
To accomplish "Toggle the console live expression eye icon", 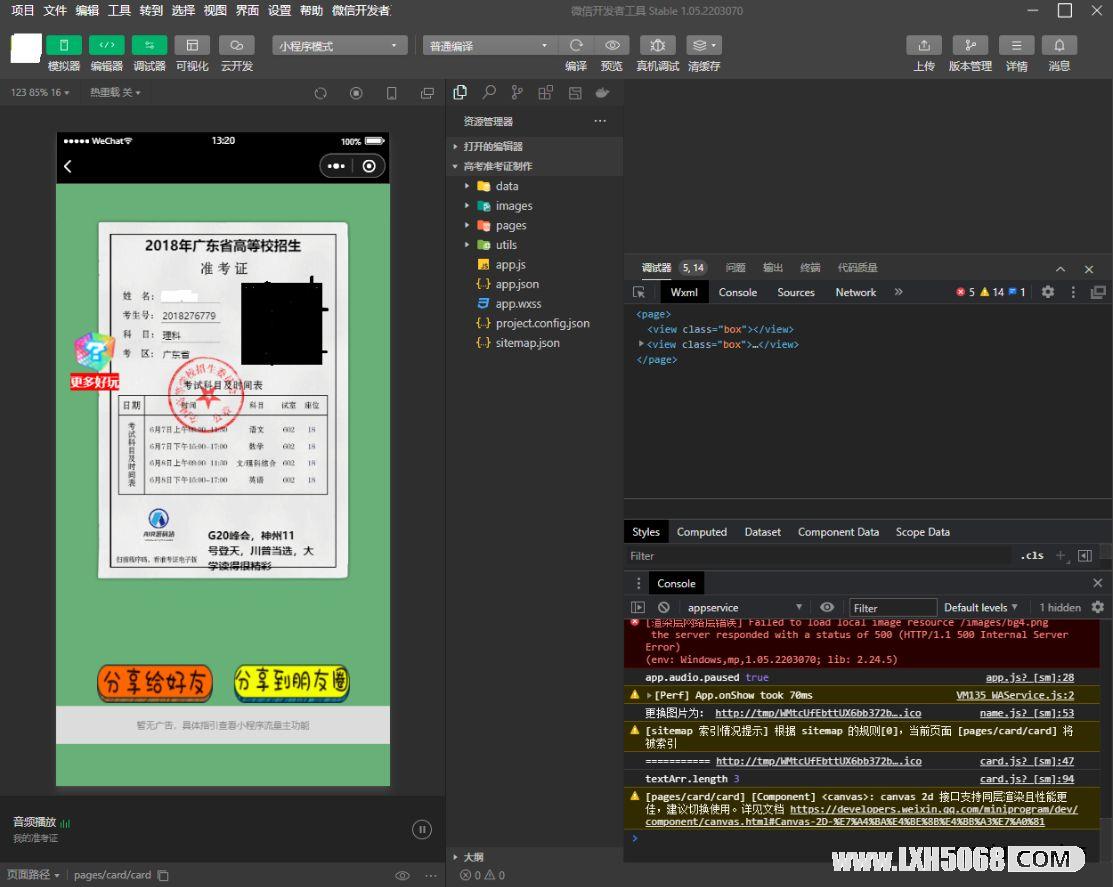I will [827, 607].
